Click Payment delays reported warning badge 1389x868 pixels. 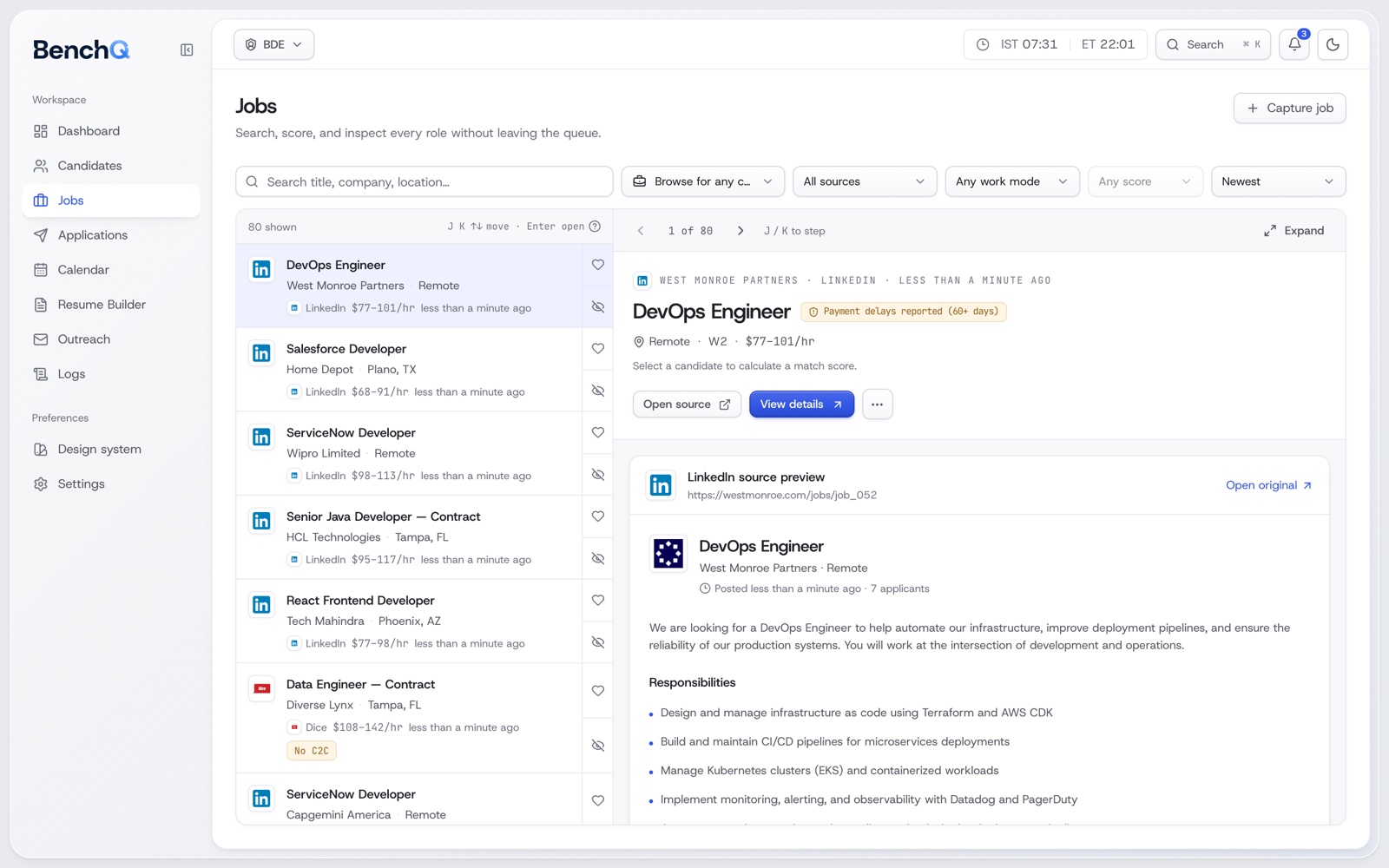[904, 312]
